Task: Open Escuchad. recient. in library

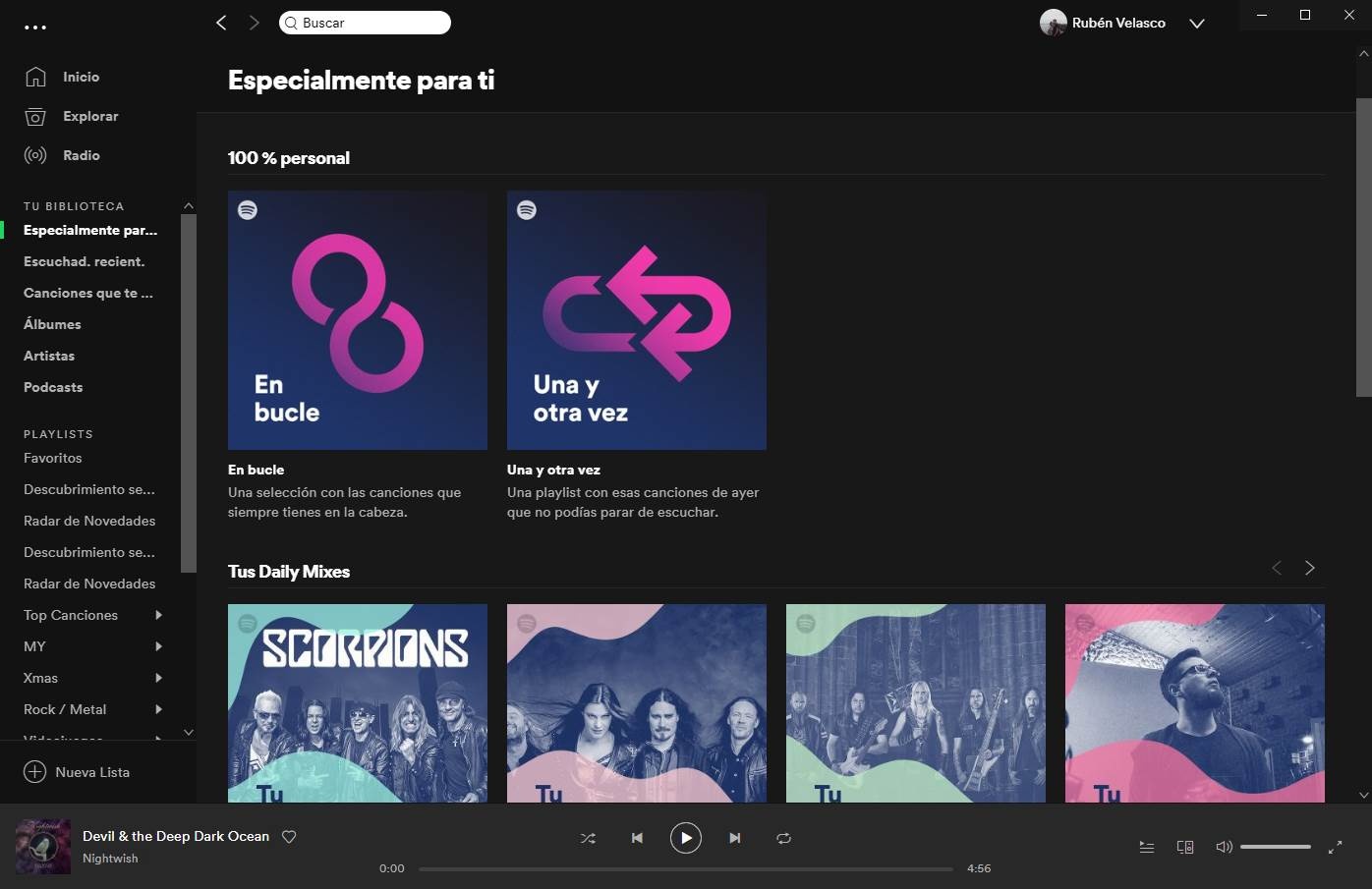Action: (84, 261)
